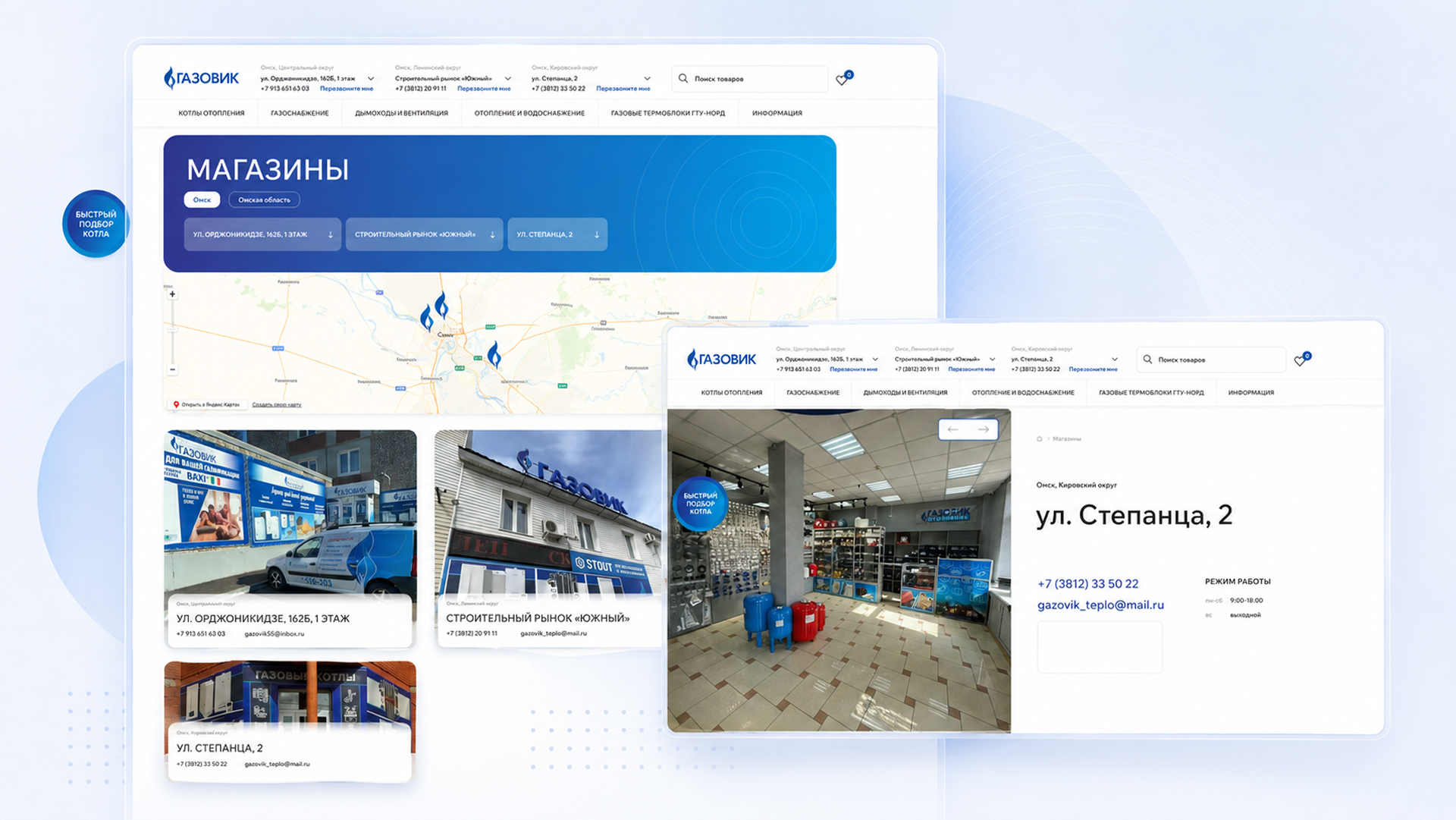1456x820 pixels.
Task: Click the УЛ. СТЕПАНЦА, 2 banner button
Action: click(x=557, y=234)
